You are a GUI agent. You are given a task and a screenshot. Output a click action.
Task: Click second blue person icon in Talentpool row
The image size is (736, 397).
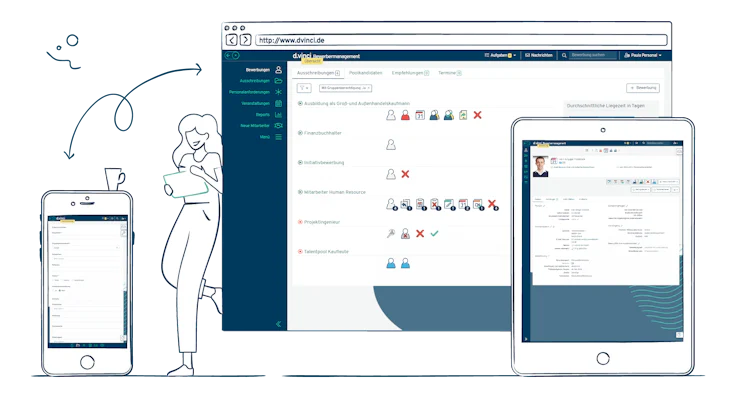(x=406, y=263)
